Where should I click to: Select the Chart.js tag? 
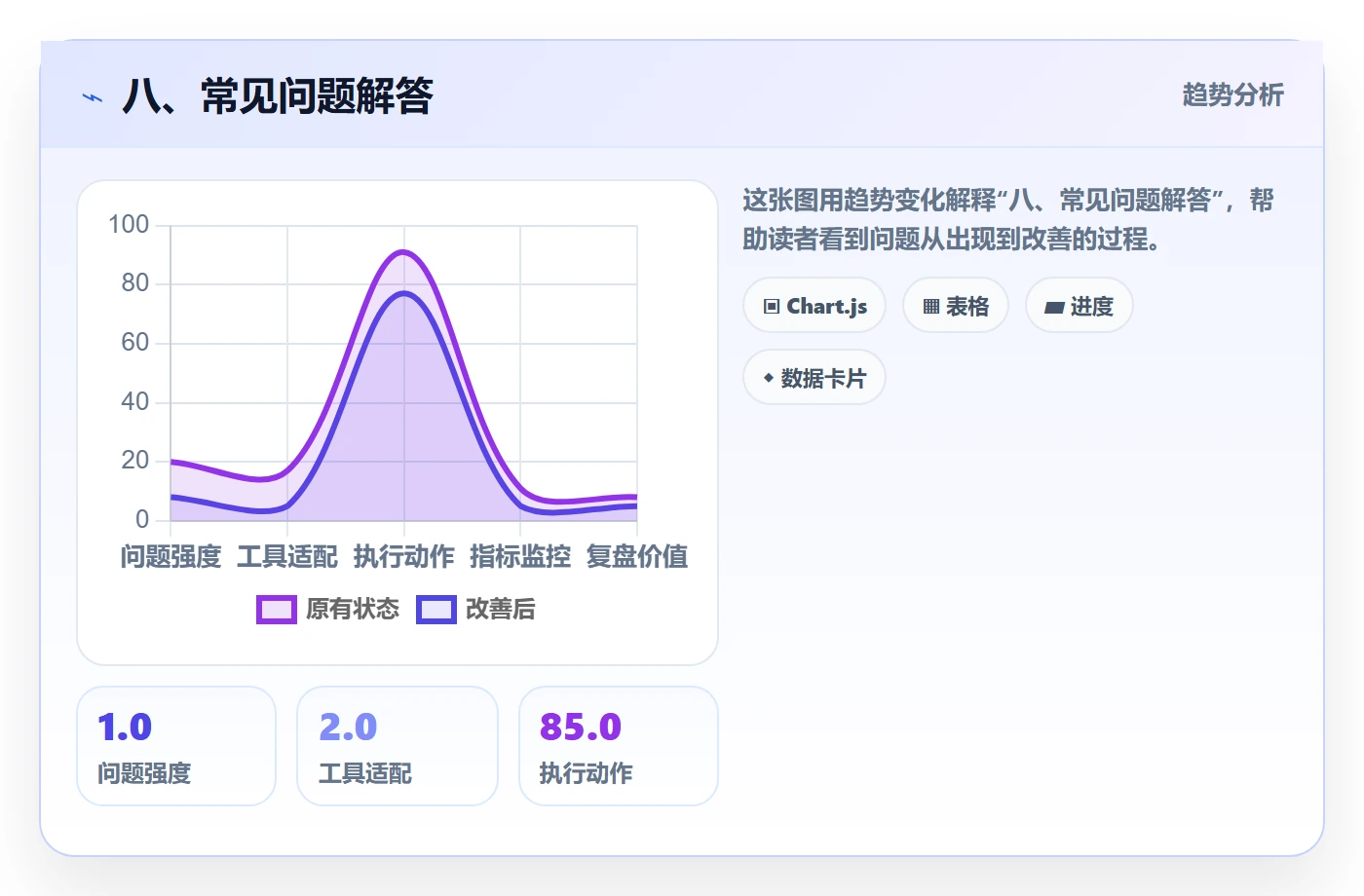[x=815, y=306]
